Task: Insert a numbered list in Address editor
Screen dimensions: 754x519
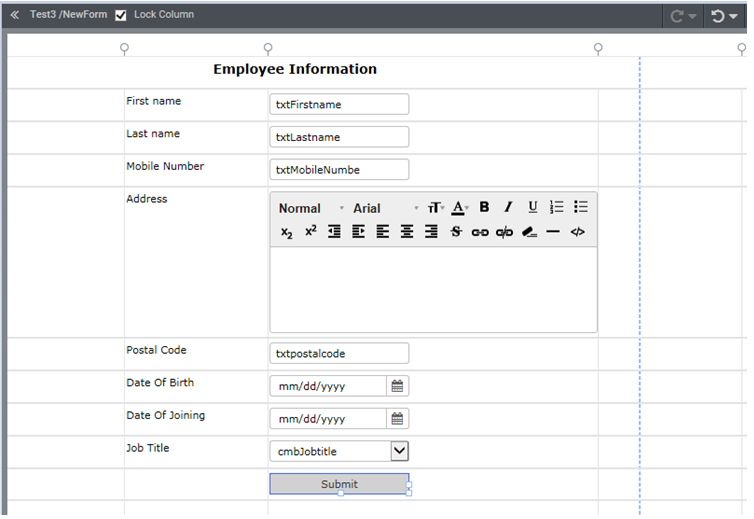Action: click(x=557, y=207)
